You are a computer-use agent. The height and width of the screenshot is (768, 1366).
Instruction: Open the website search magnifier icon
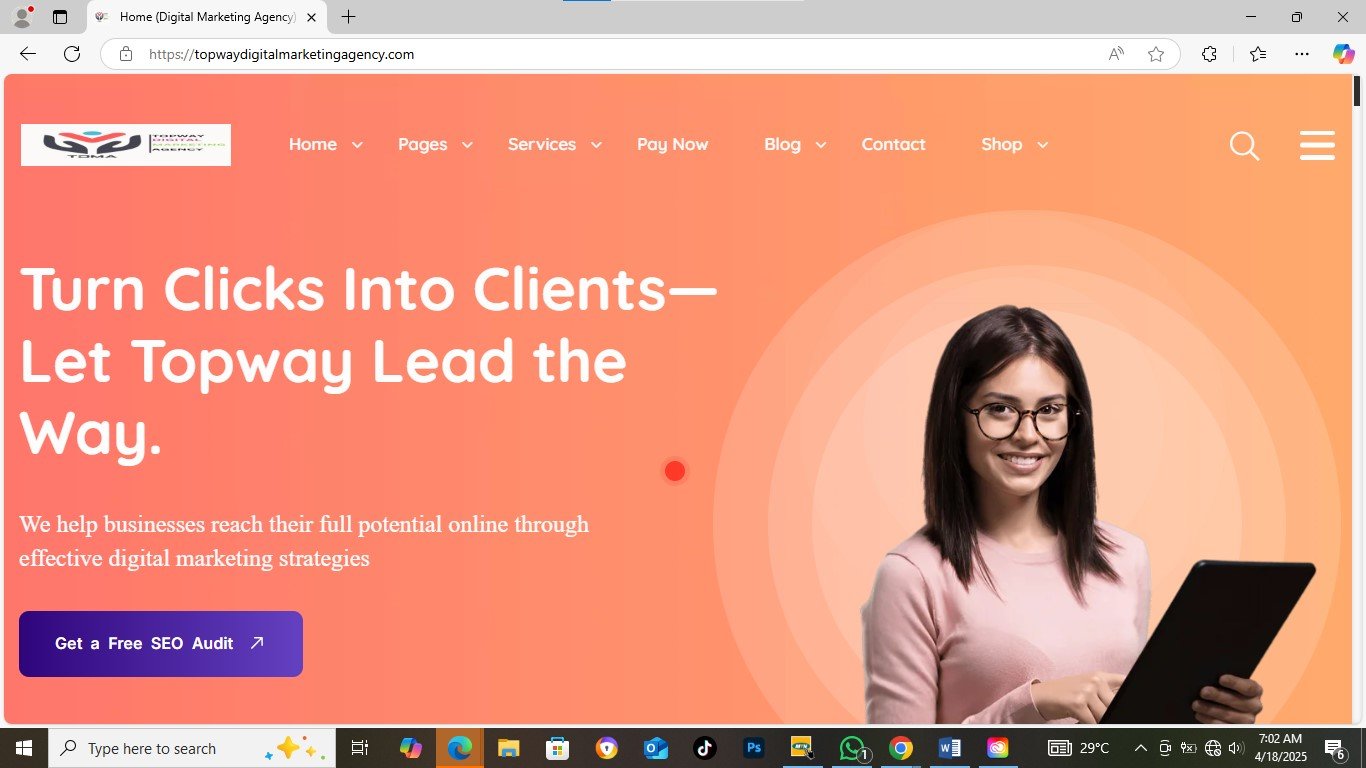(x=1244, y=146)
